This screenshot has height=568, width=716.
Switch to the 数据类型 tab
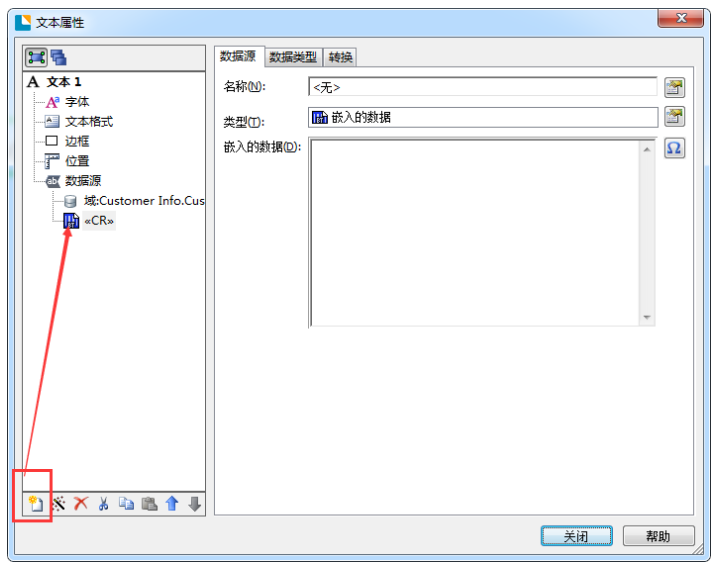point(293,57)
